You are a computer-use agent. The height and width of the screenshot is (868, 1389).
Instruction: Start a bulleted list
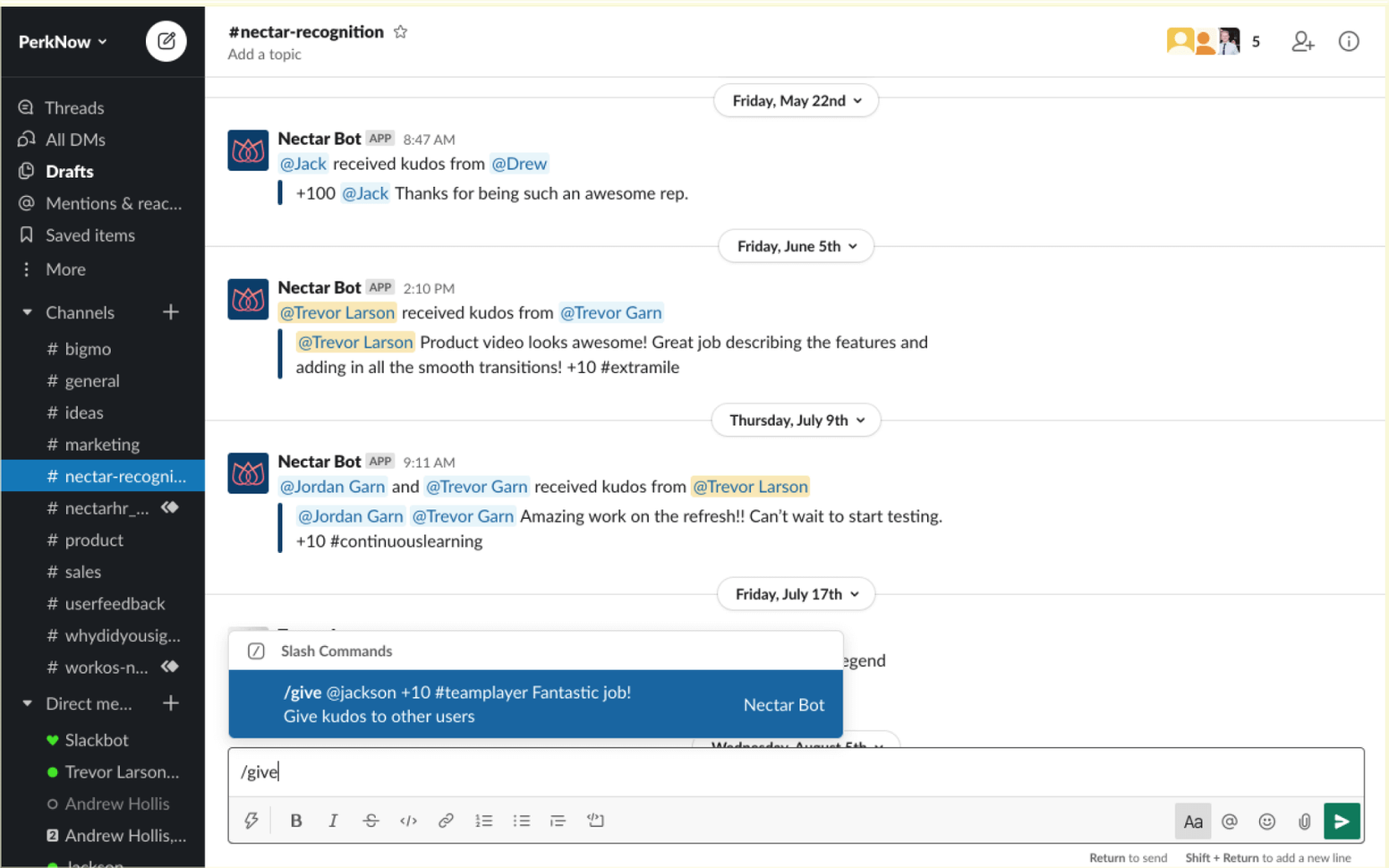pos(521,821)
